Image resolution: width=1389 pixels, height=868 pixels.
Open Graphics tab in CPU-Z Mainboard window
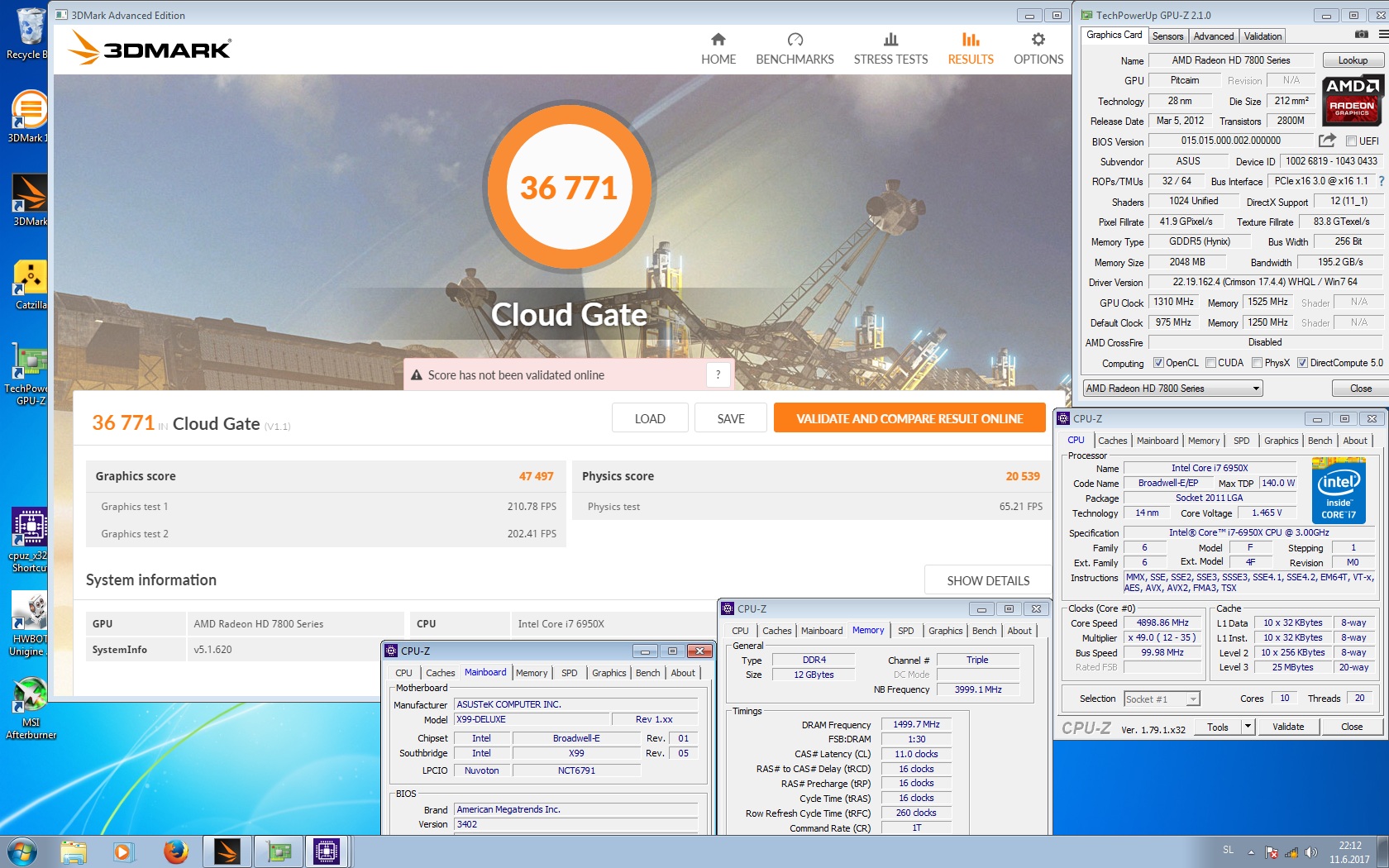609,673
